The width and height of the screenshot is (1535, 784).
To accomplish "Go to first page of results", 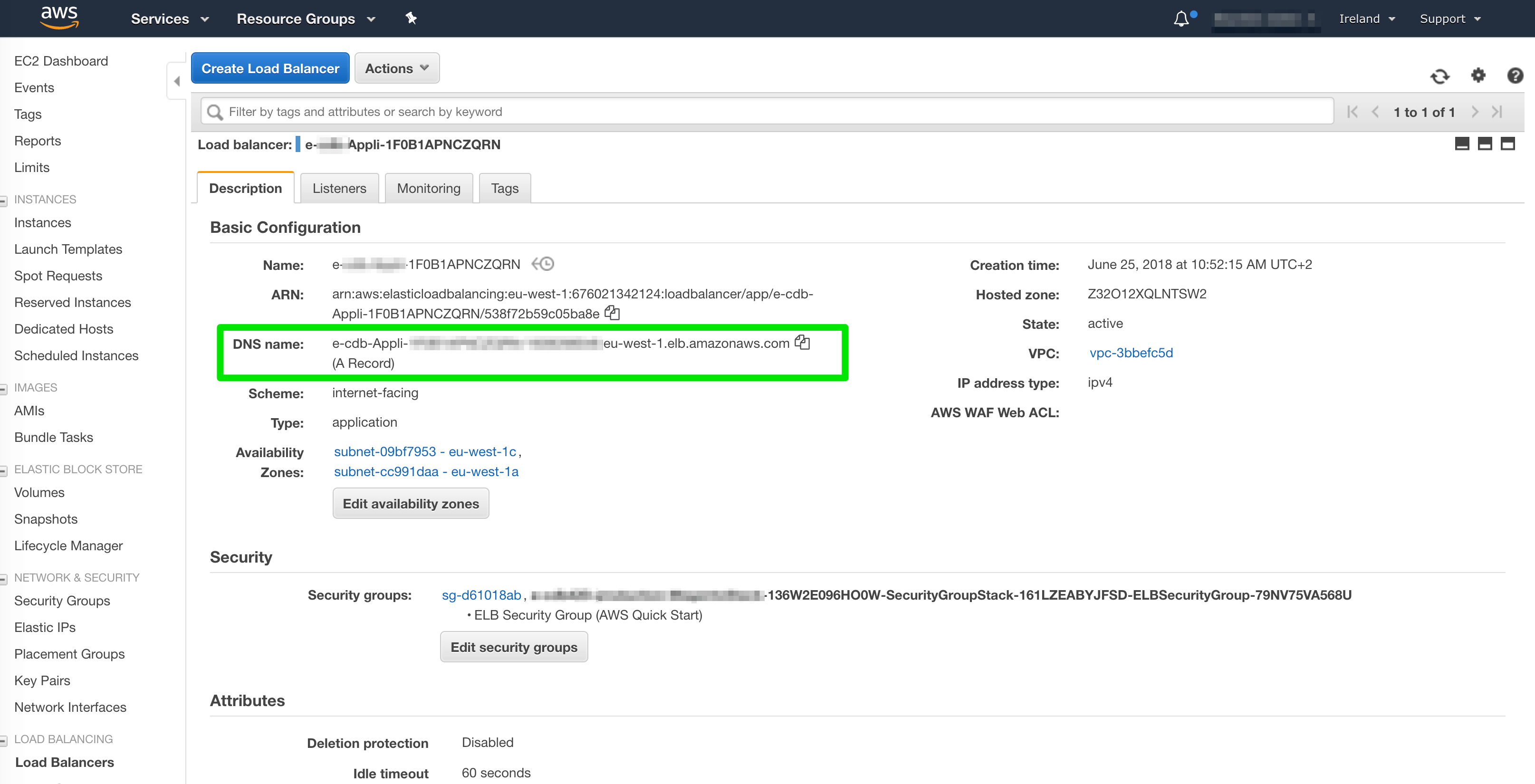I will 1353,112.
